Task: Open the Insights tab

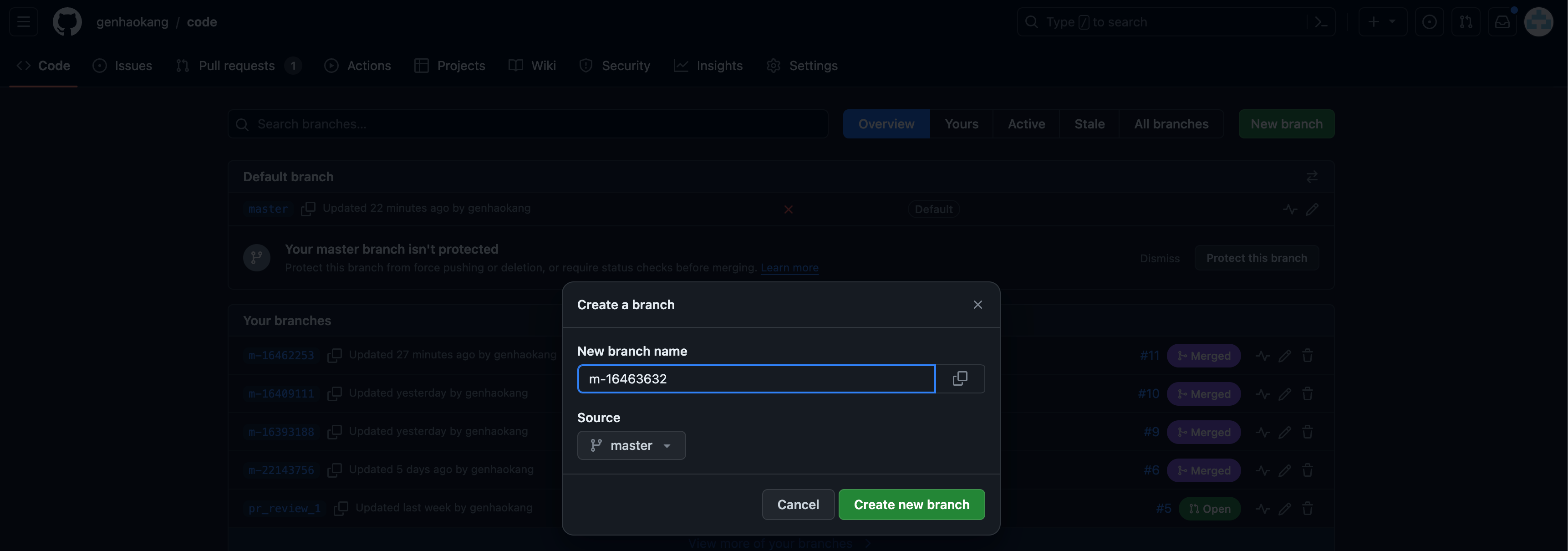Action: point(708,66)
